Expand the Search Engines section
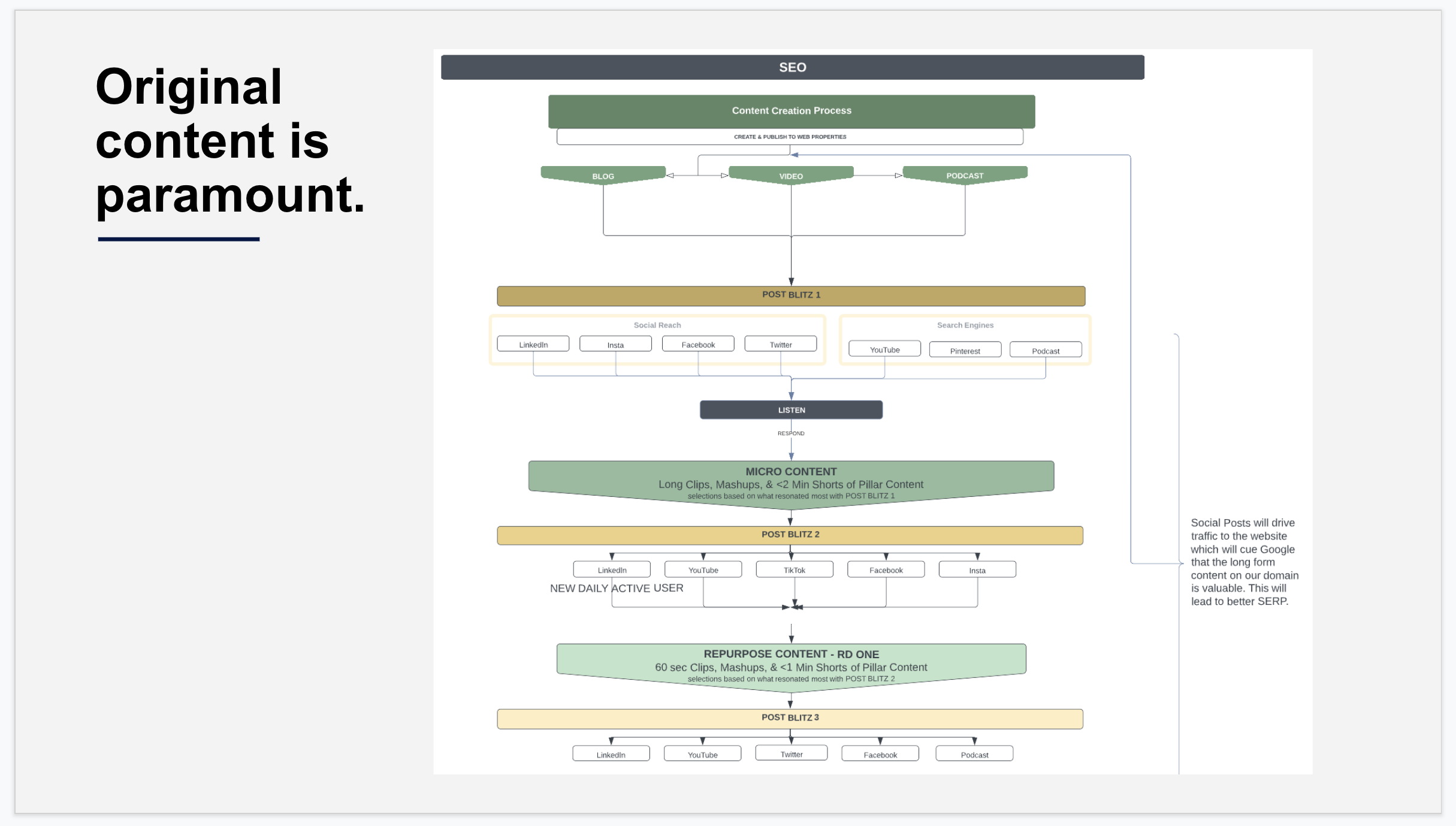This screenshot has width=1456, height=826. click(964, 324)
